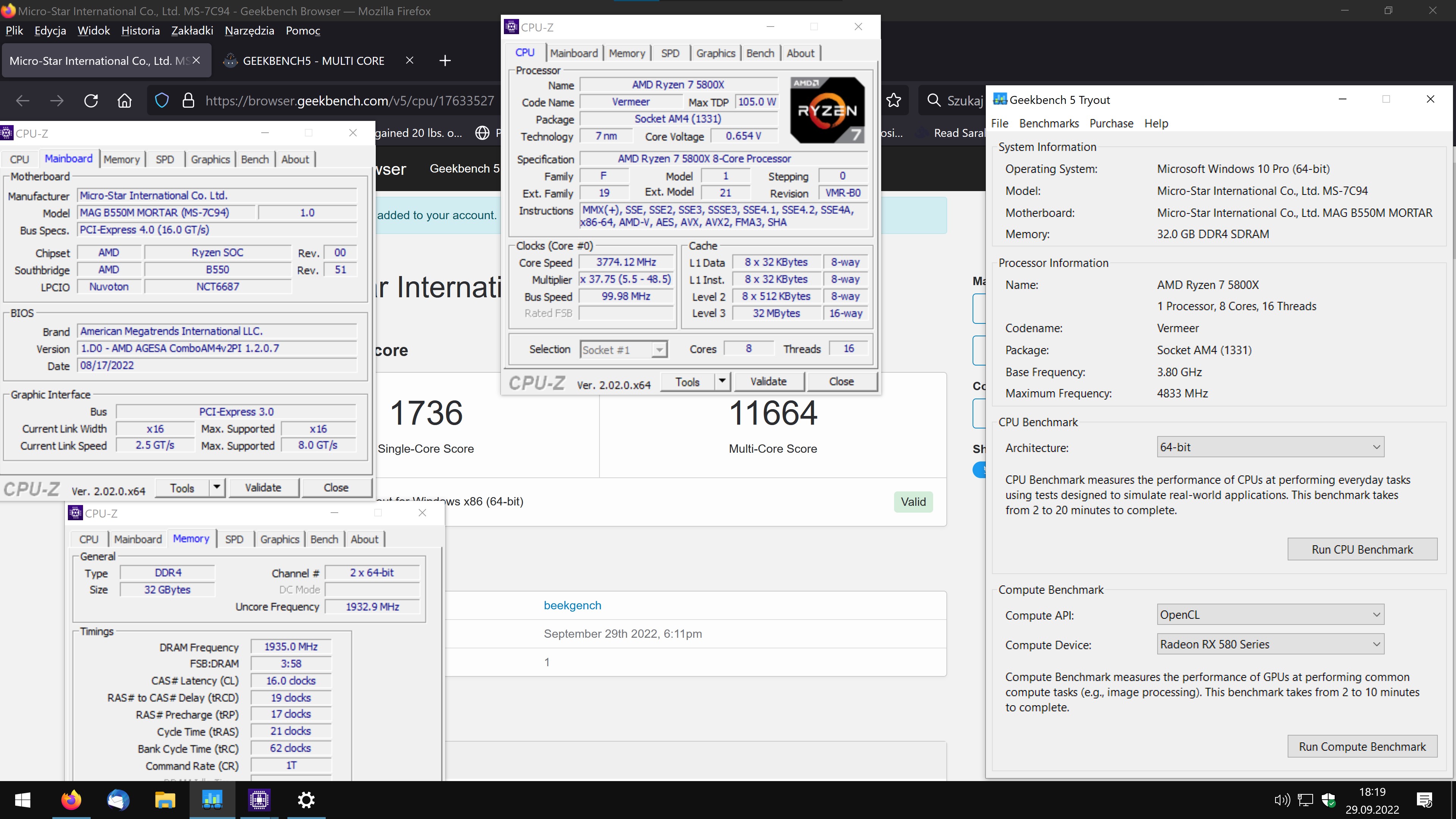Open Windows Security tray icon
The width and height of the screenshot is (1456, 819).
1328,800
